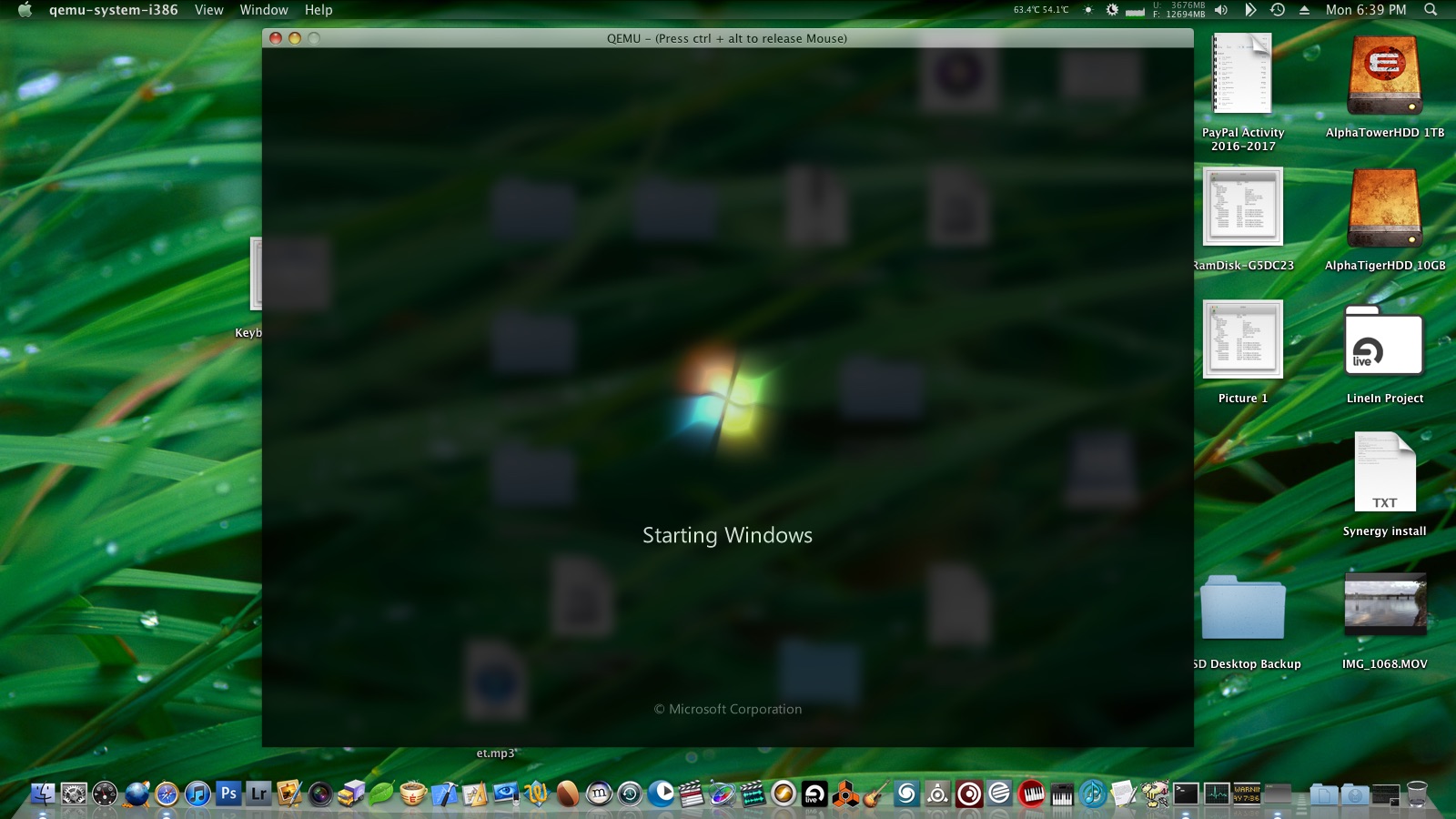Open Photo Booth camera icon in Dock

pyautogui.click(x=320, y=794)
